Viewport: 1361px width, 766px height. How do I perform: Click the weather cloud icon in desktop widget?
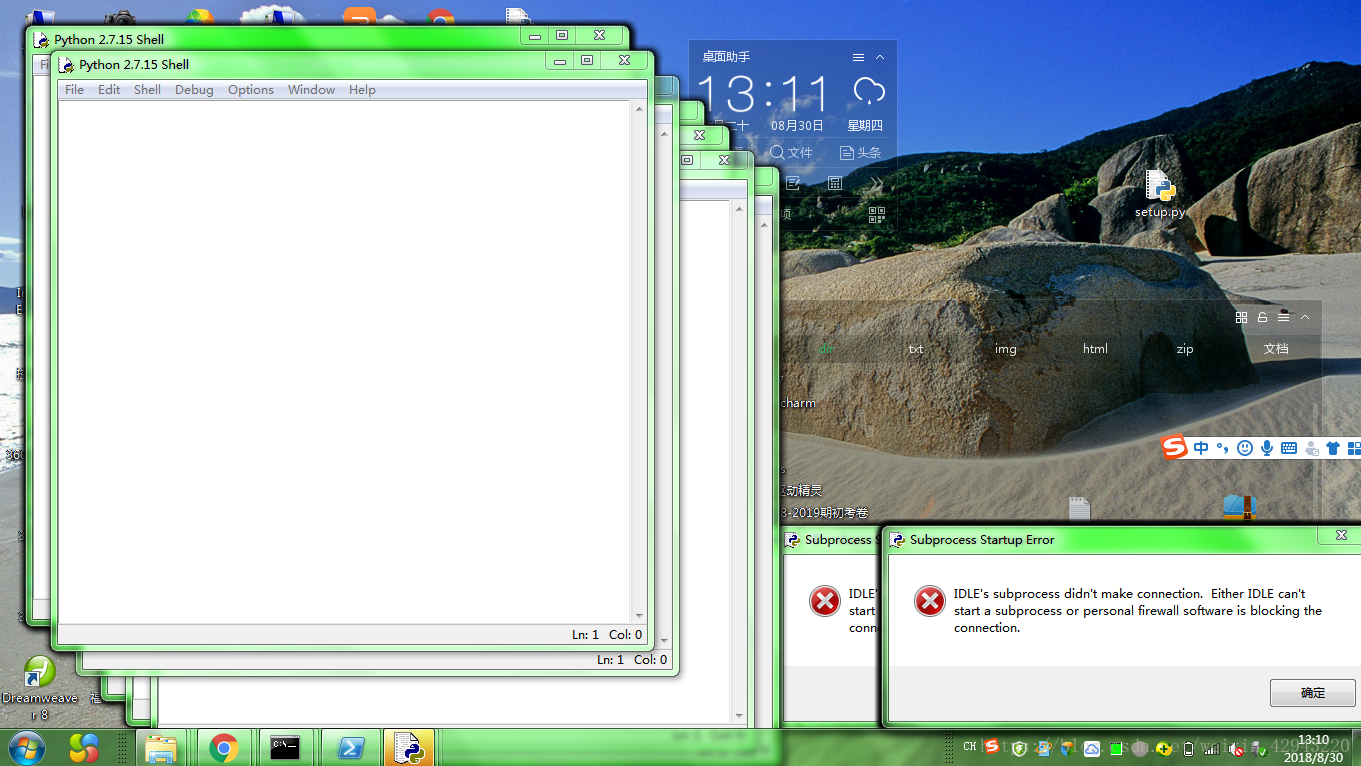[x=869, y=93]
